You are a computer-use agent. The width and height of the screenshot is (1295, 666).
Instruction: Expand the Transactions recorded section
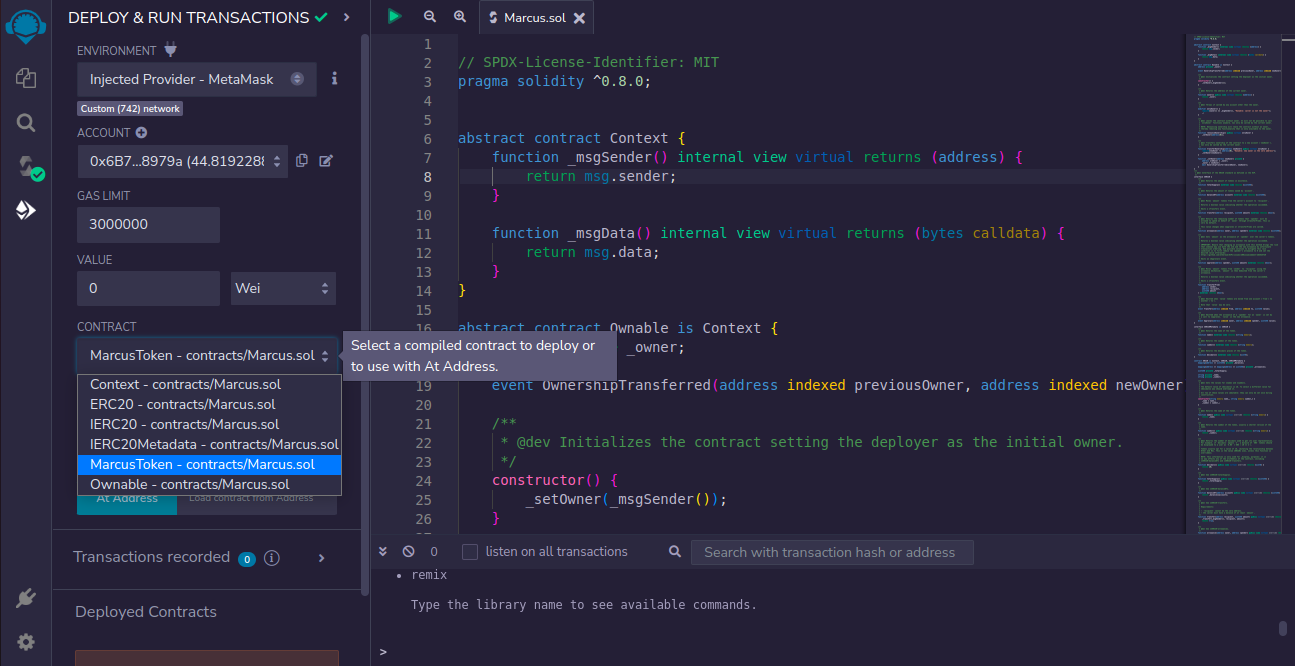321,558
